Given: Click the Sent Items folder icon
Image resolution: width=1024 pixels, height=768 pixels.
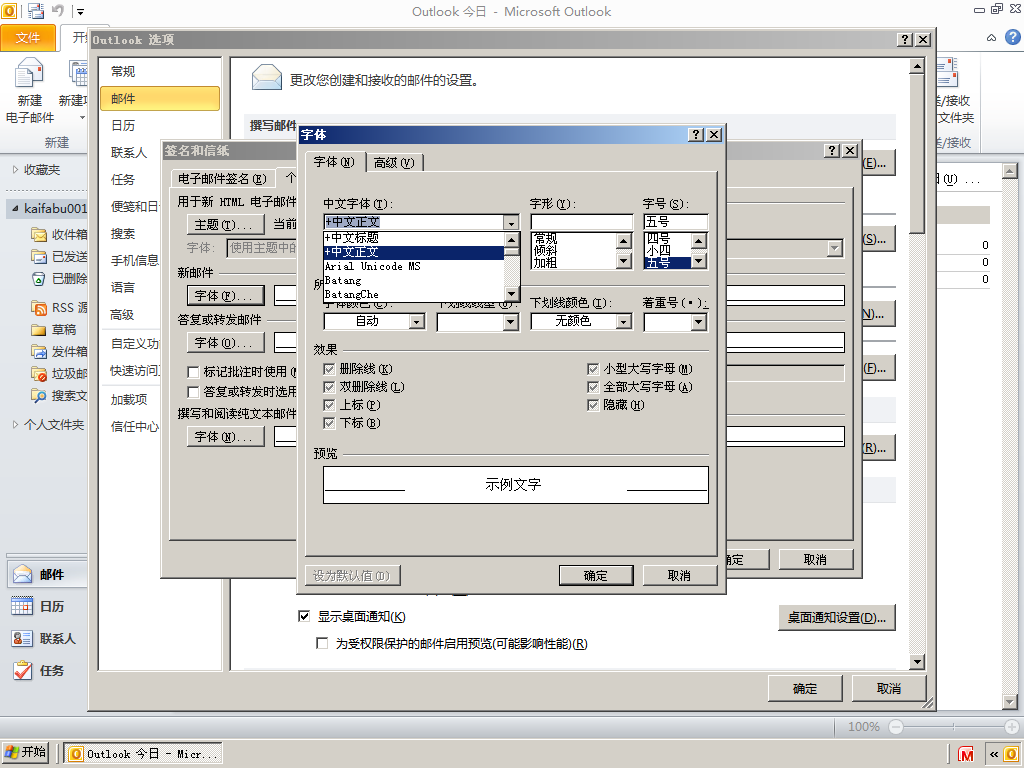Looking at the screenshot, I should tap(39, 257).
